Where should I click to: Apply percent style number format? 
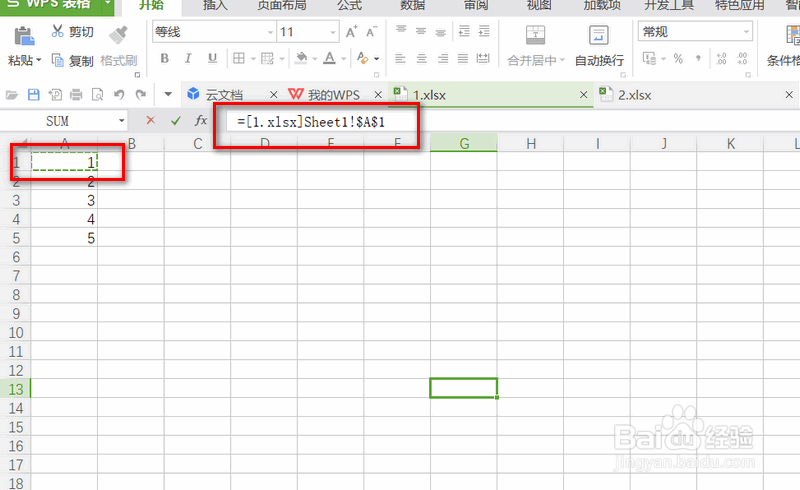[678, 58]
